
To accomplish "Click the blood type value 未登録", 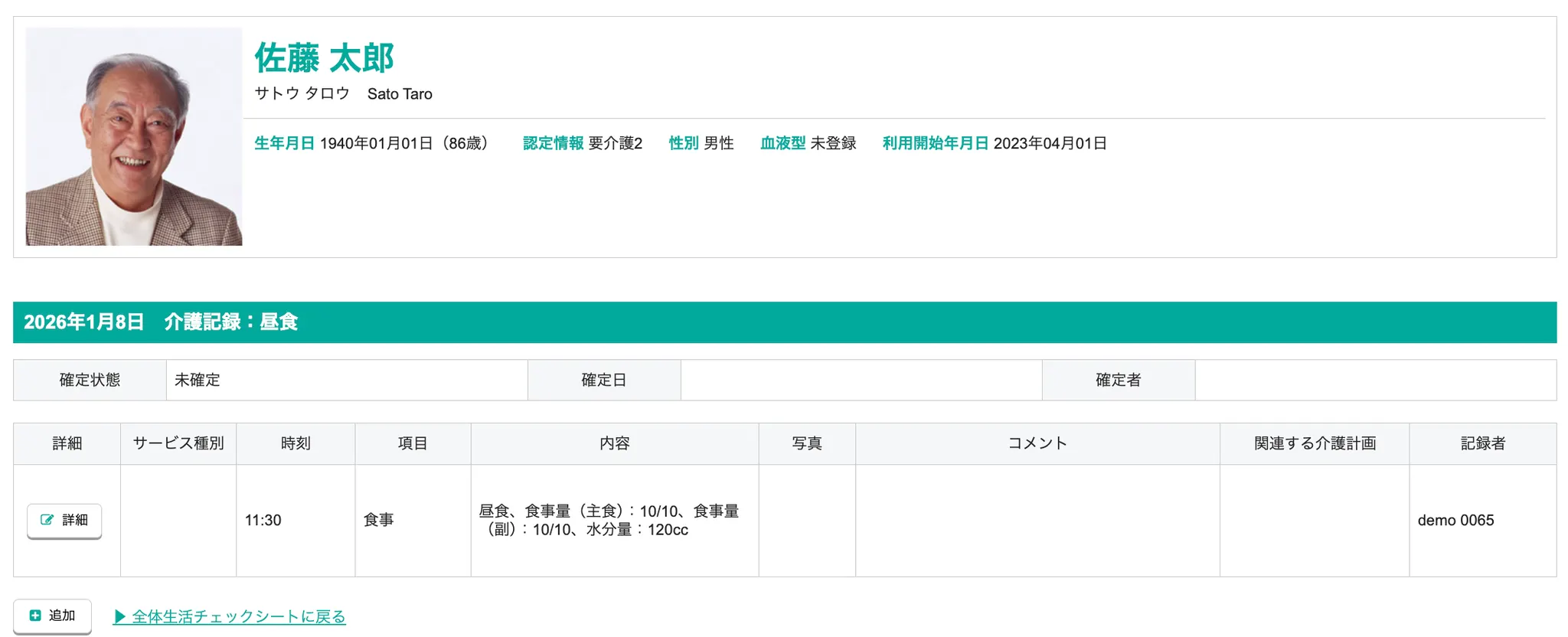I will point(833,143).
